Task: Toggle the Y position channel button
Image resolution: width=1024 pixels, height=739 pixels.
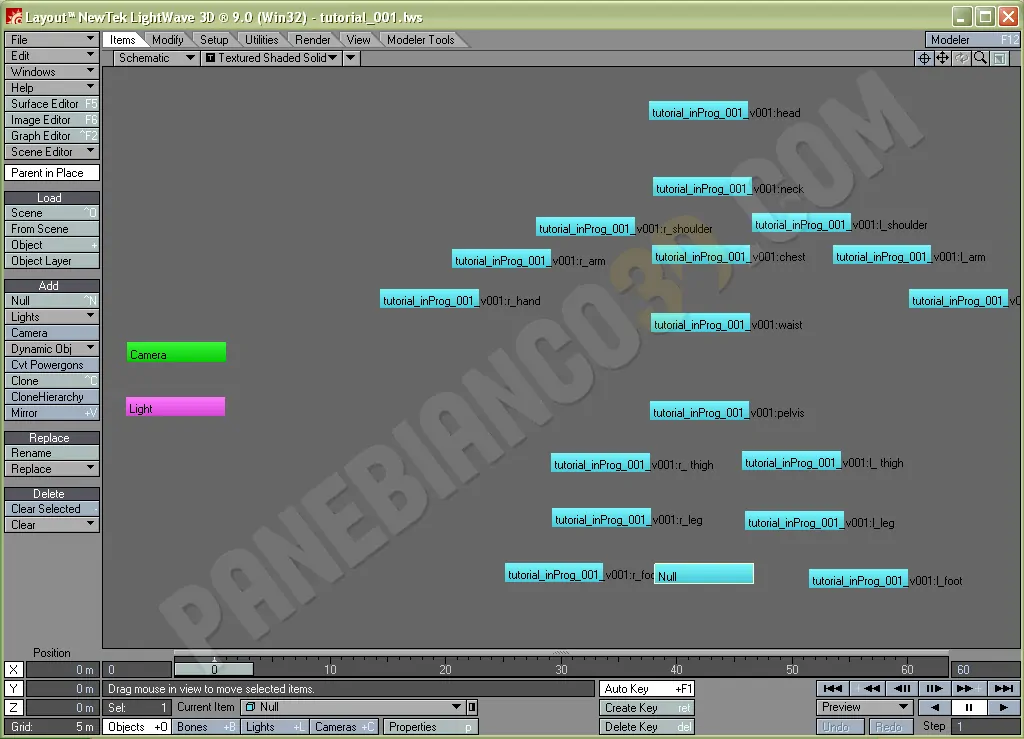Action: point(14,688)
